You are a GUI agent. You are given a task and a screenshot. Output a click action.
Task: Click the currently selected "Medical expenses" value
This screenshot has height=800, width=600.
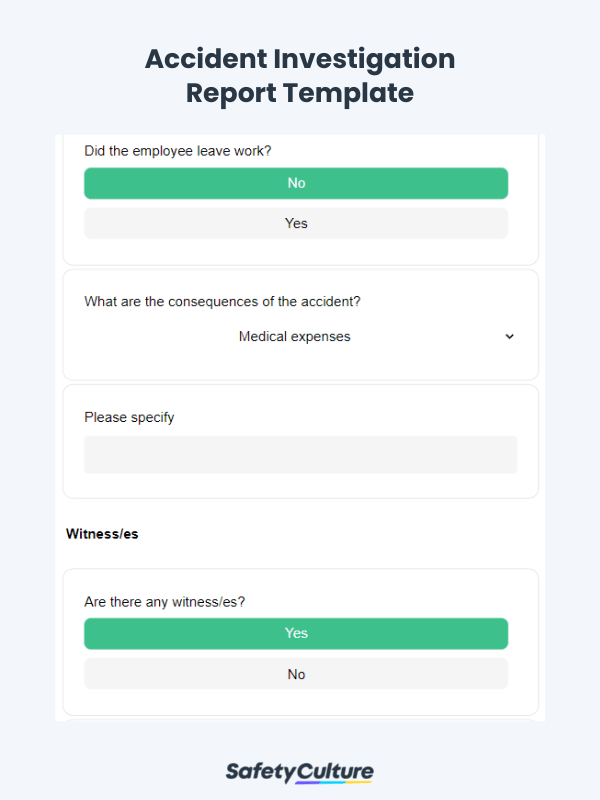point(293,337)
